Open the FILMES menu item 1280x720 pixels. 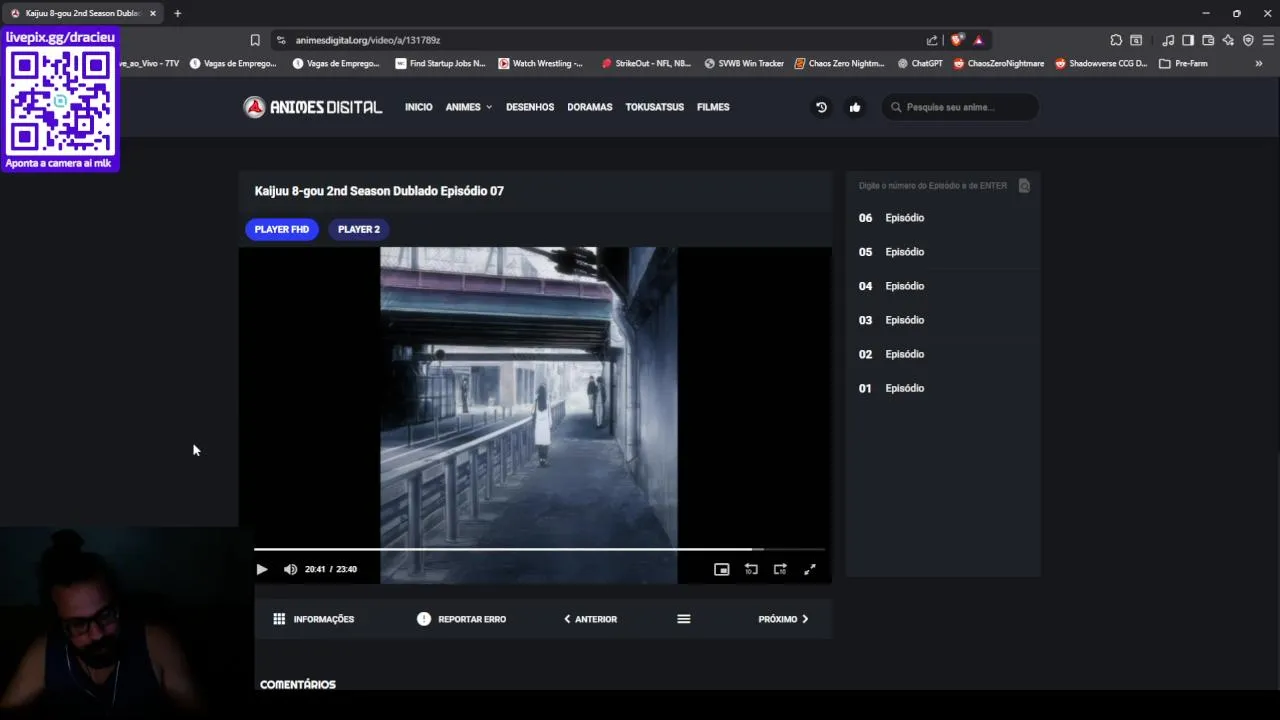point(713,107)
